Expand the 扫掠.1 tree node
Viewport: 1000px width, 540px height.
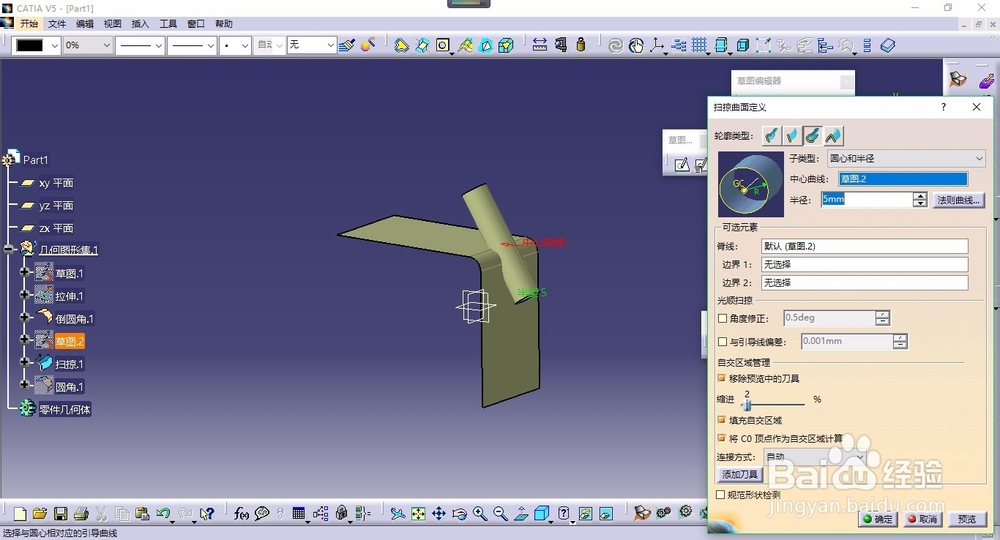24,362
